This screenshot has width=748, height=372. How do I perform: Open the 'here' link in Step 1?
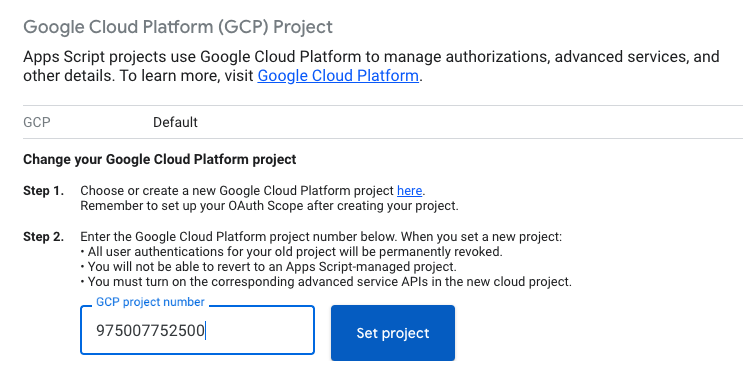[409, 191]
